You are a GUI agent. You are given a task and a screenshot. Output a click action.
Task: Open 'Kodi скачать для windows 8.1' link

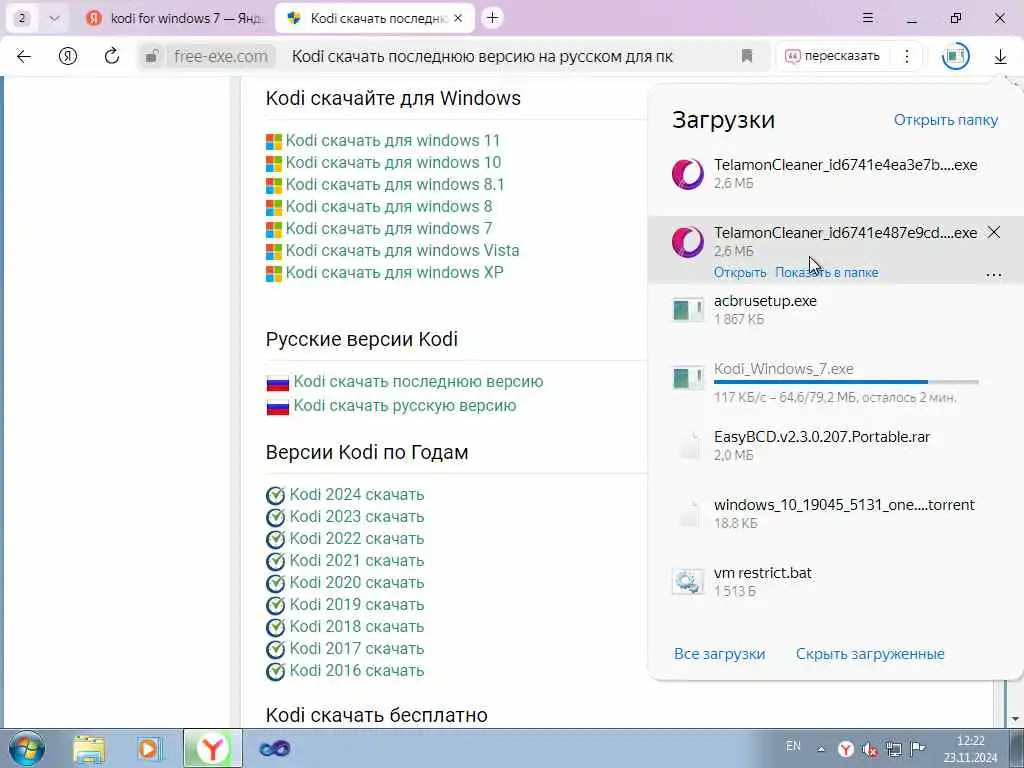[395, 185]
